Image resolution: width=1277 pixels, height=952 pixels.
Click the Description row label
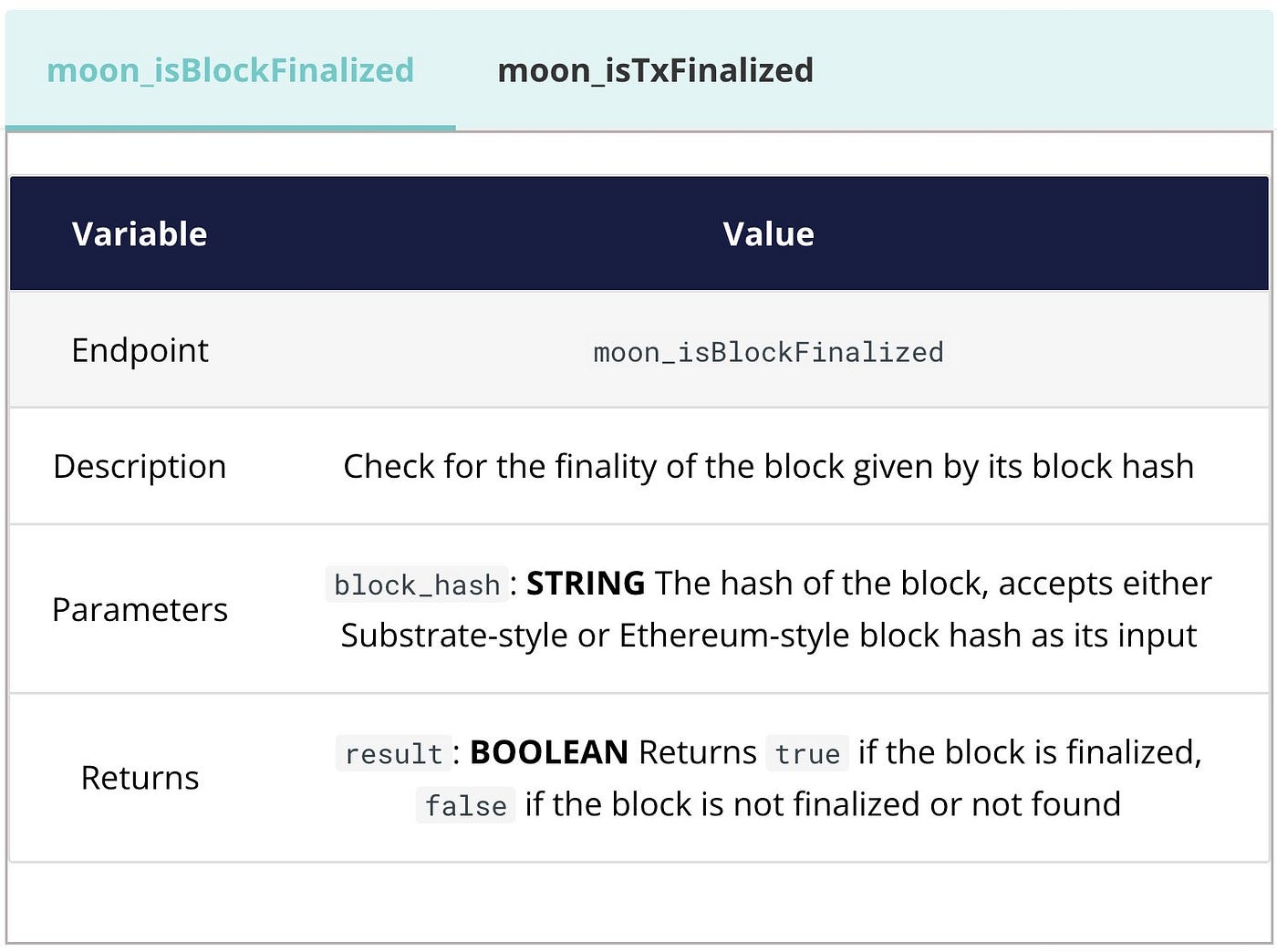pos(140,466)
